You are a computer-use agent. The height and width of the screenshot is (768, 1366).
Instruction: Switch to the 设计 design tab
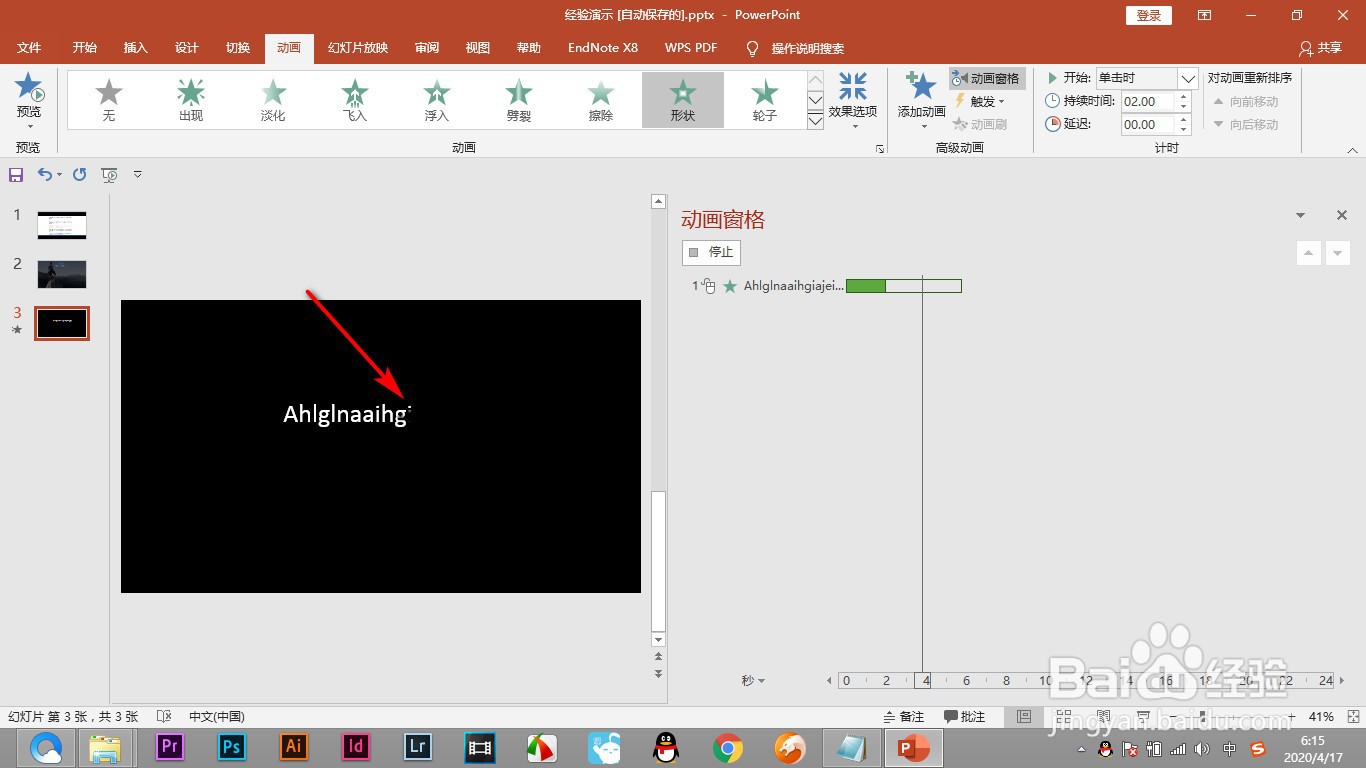(x=187, y=48)
